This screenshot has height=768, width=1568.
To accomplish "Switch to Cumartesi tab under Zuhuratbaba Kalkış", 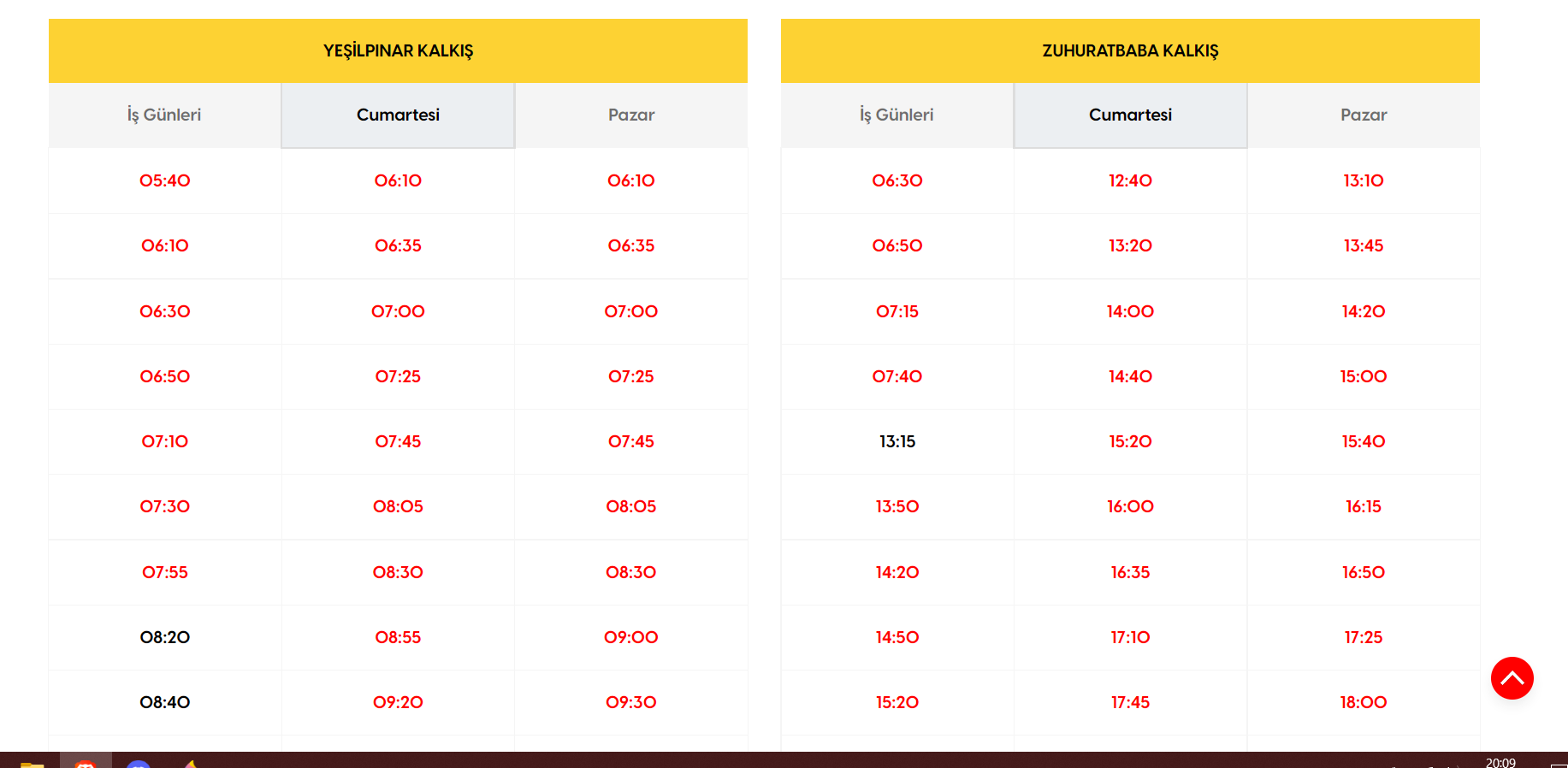I will (1130, 115).
